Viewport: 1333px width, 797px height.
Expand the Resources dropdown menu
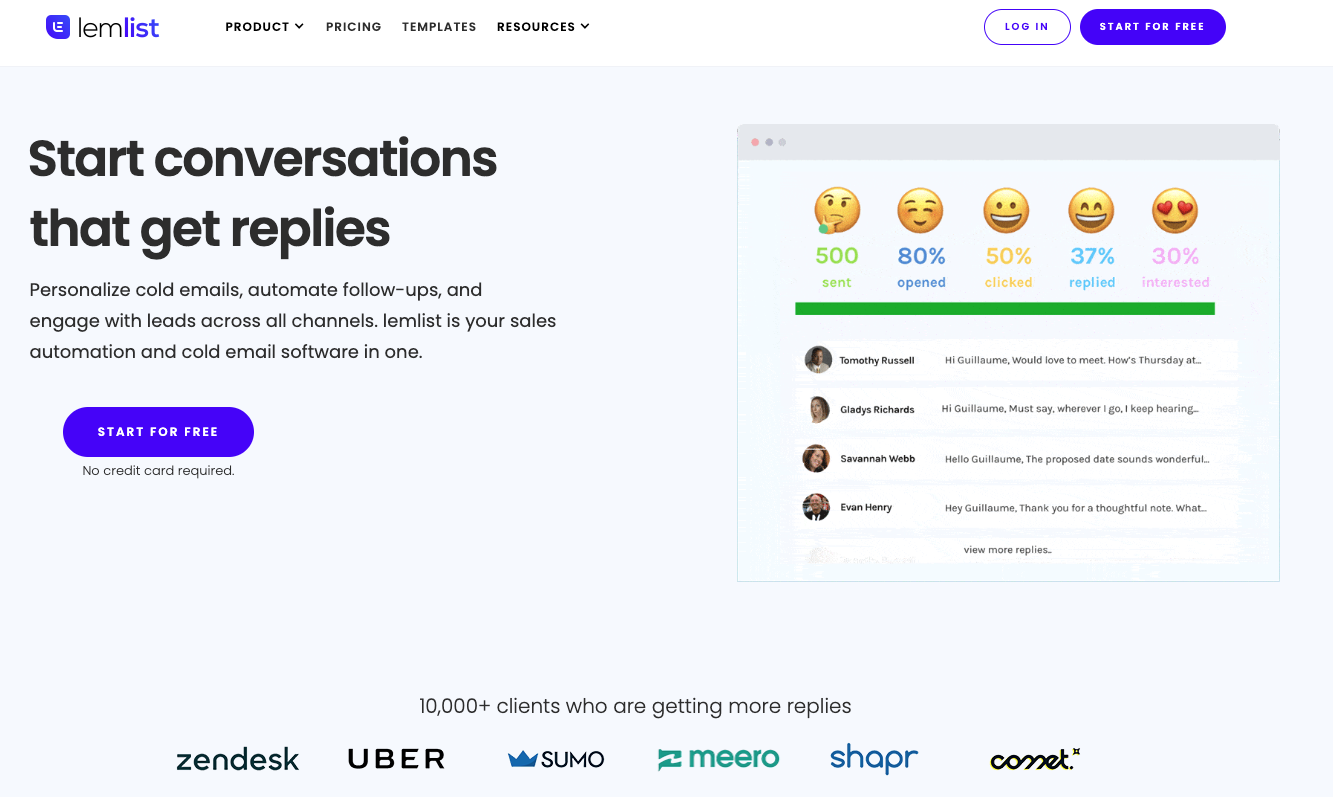[543, 27]
